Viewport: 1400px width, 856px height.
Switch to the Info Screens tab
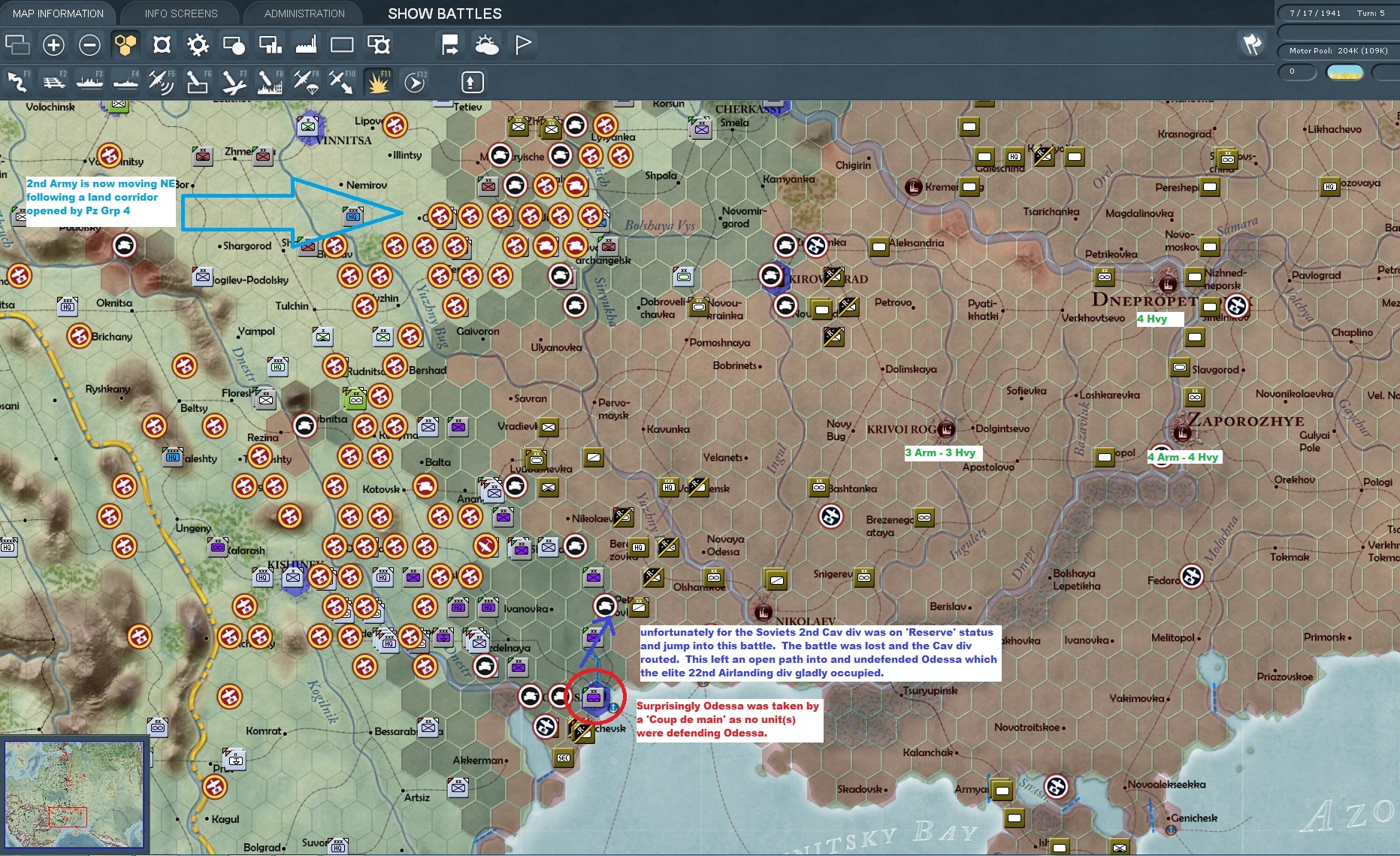coord(181,14)
